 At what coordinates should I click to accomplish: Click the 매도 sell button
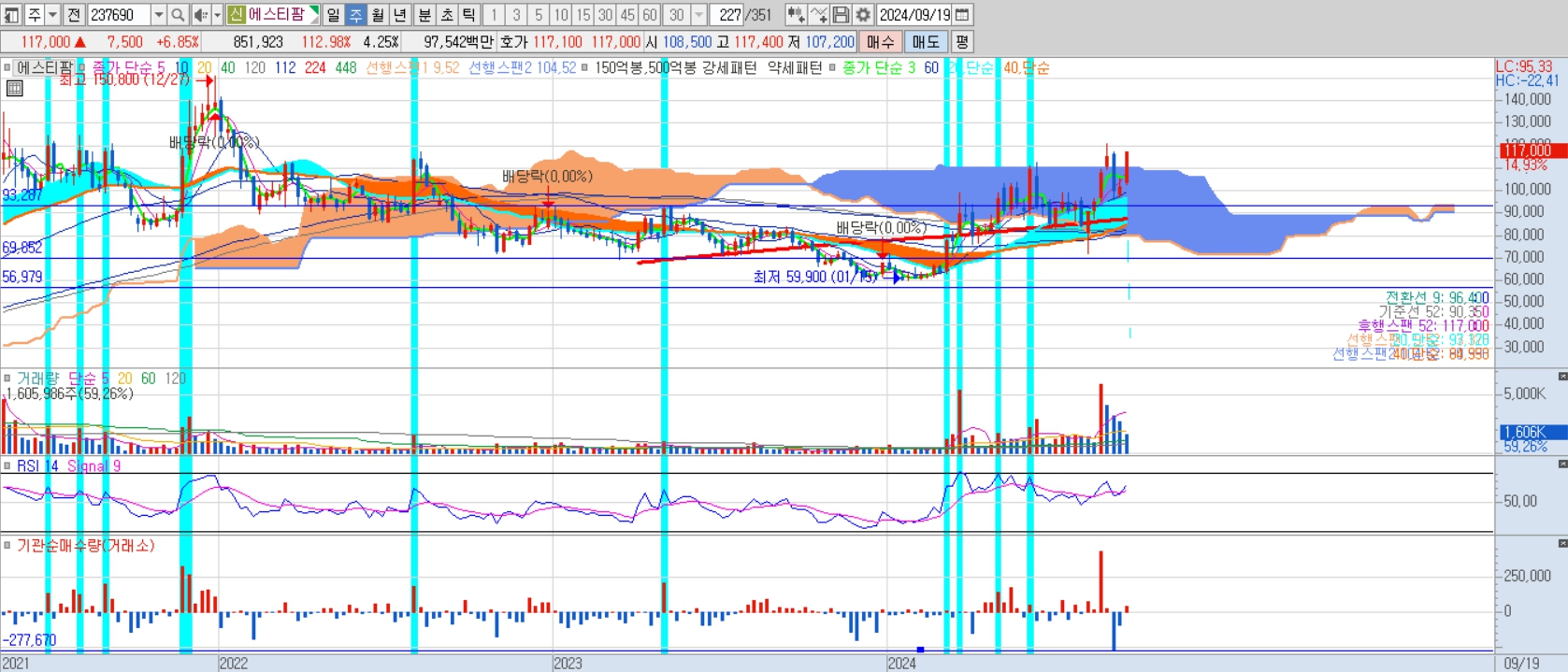926,42
